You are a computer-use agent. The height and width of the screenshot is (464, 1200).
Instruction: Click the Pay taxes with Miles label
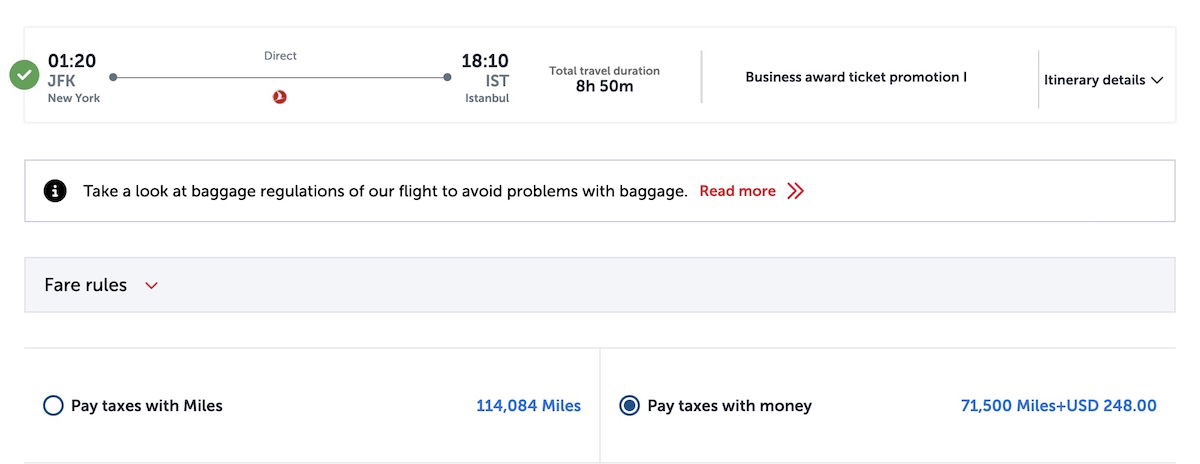147,406
